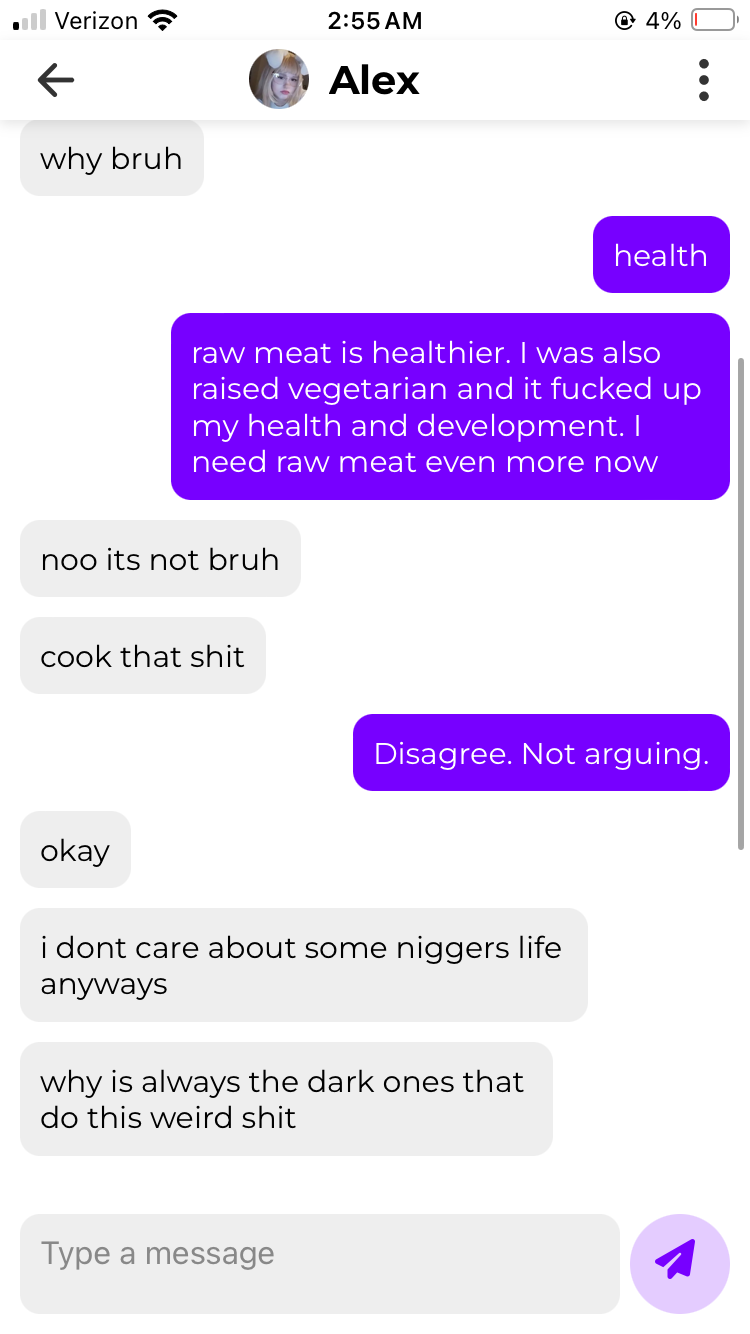Select the "cook that shit" bubble
The width and height of the screenshot is (750, 1334).
pos(143,656)
